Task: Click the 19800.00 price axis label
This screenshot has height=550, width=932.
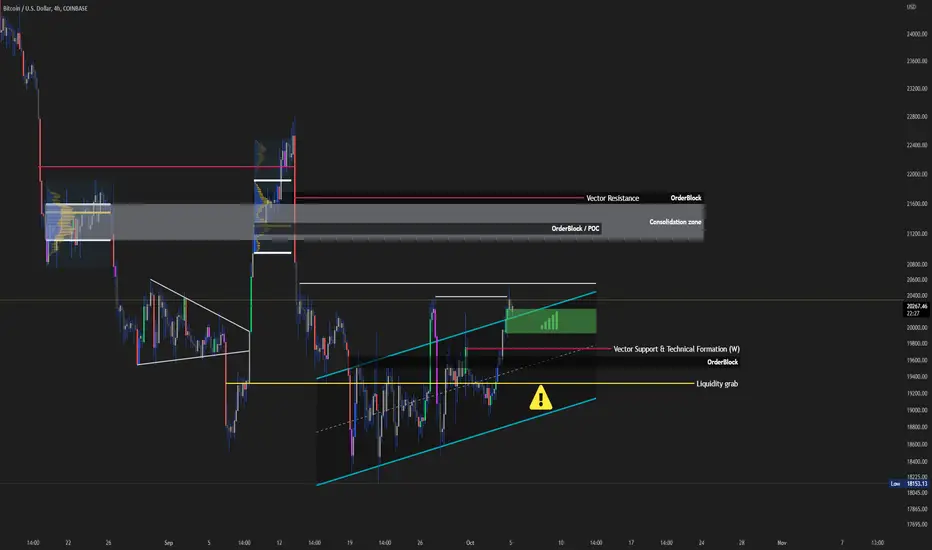Action: click(x=917, y=344)
